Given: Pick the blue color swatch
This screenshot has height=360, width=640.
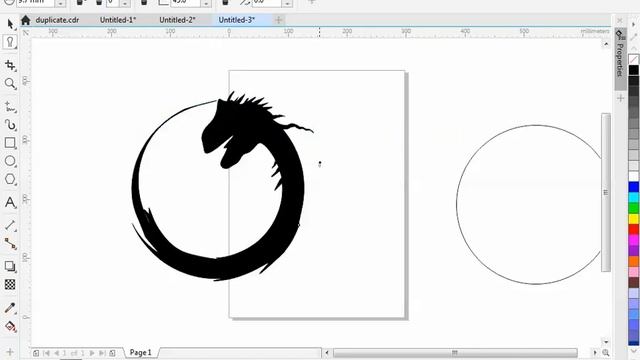Looking at the screenshot, I should point(634,187).
